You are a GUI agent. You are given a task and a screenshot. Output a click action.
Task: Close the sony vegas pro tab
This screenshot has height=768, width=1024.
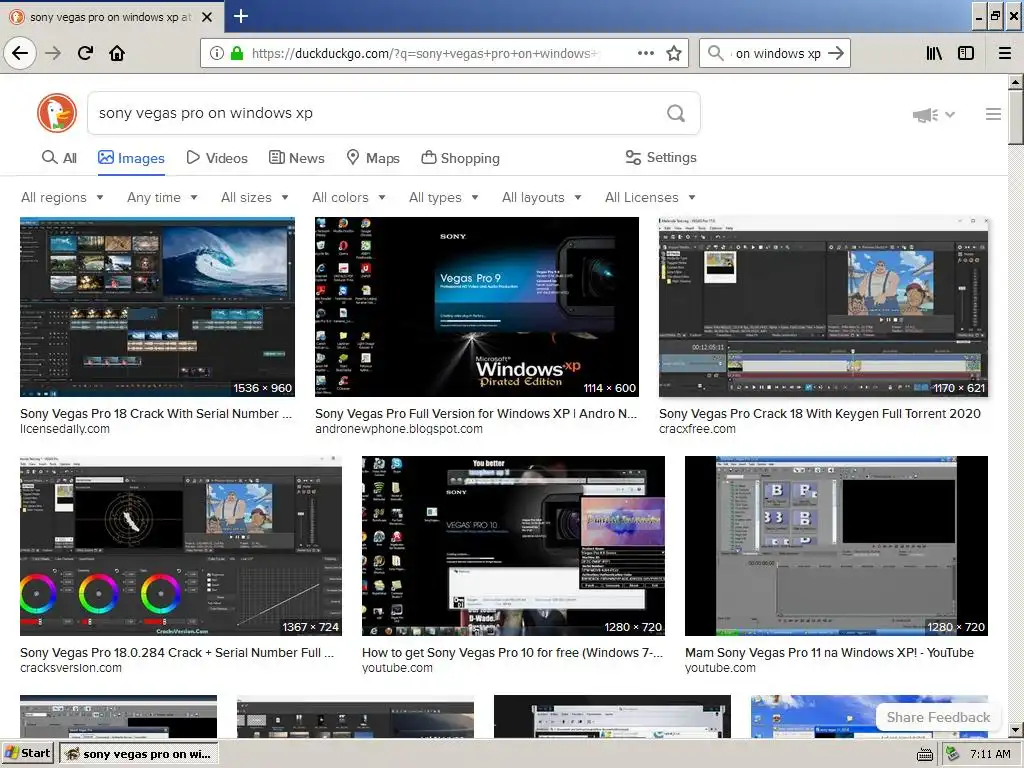click(207, 17)
